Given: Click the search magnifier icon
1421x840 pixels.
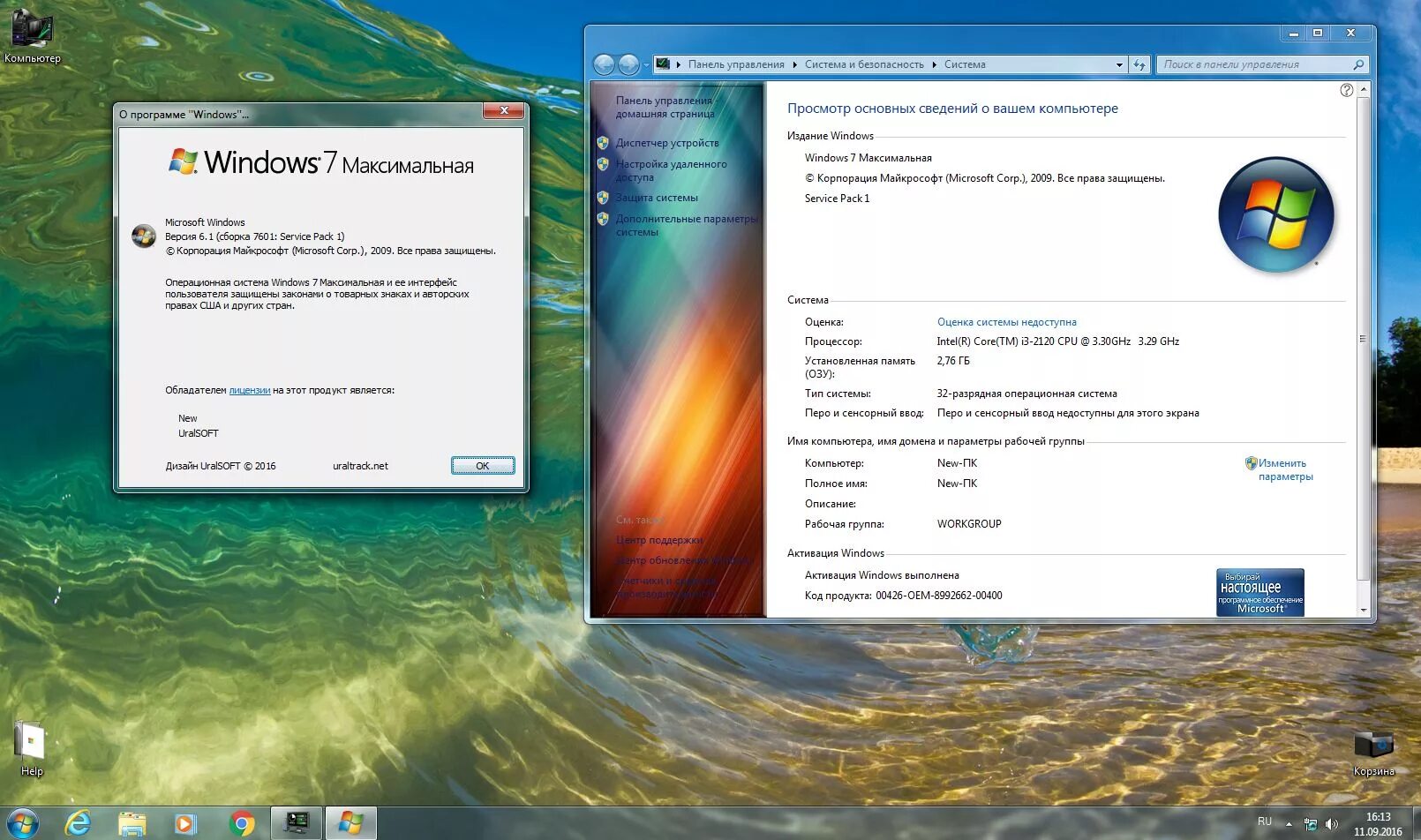Looking at the screenshot, I should [x=1358, y=64].
